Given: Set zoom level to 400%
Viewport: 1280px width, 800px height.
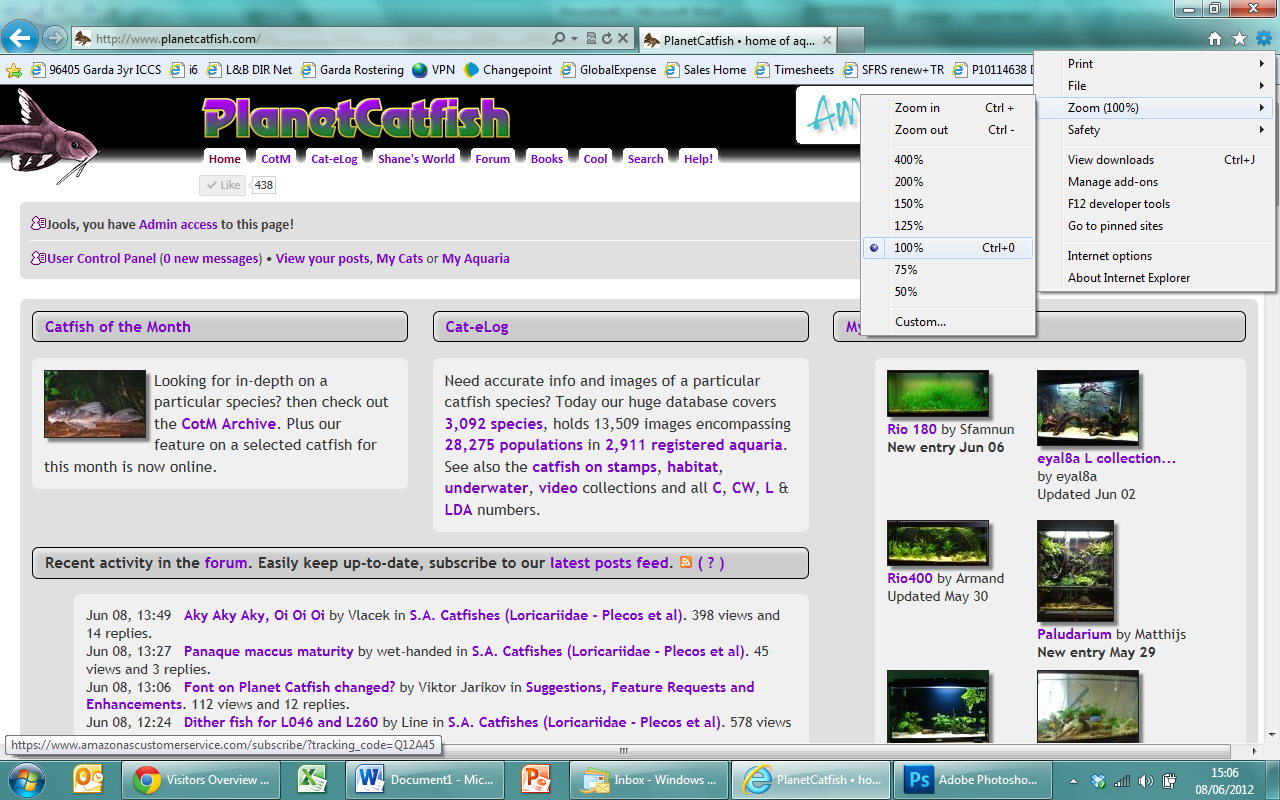Looking at the screenshot, I should point(948,160).
